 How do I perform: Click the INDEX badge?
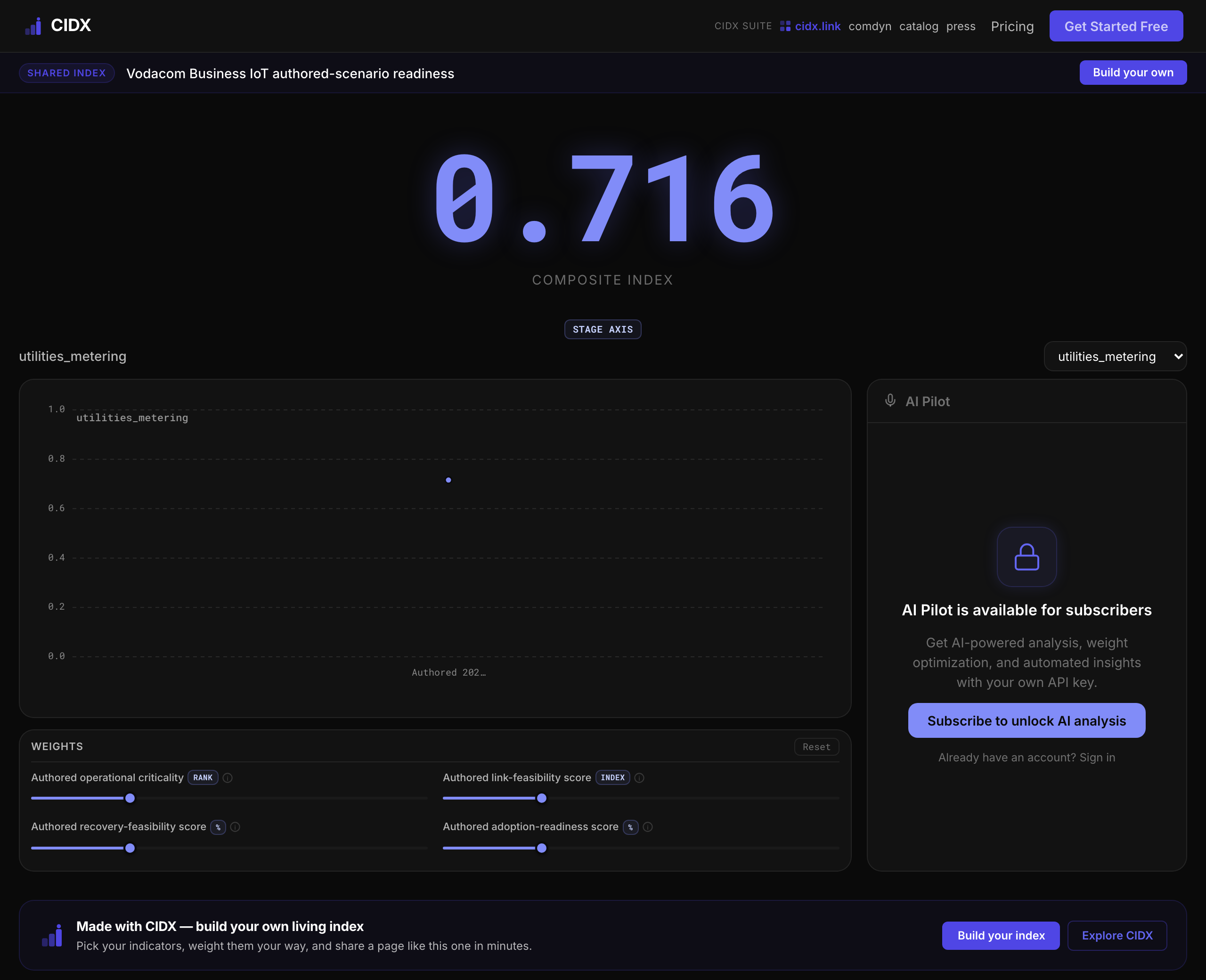pyautogui.click(x=612, y=778)
